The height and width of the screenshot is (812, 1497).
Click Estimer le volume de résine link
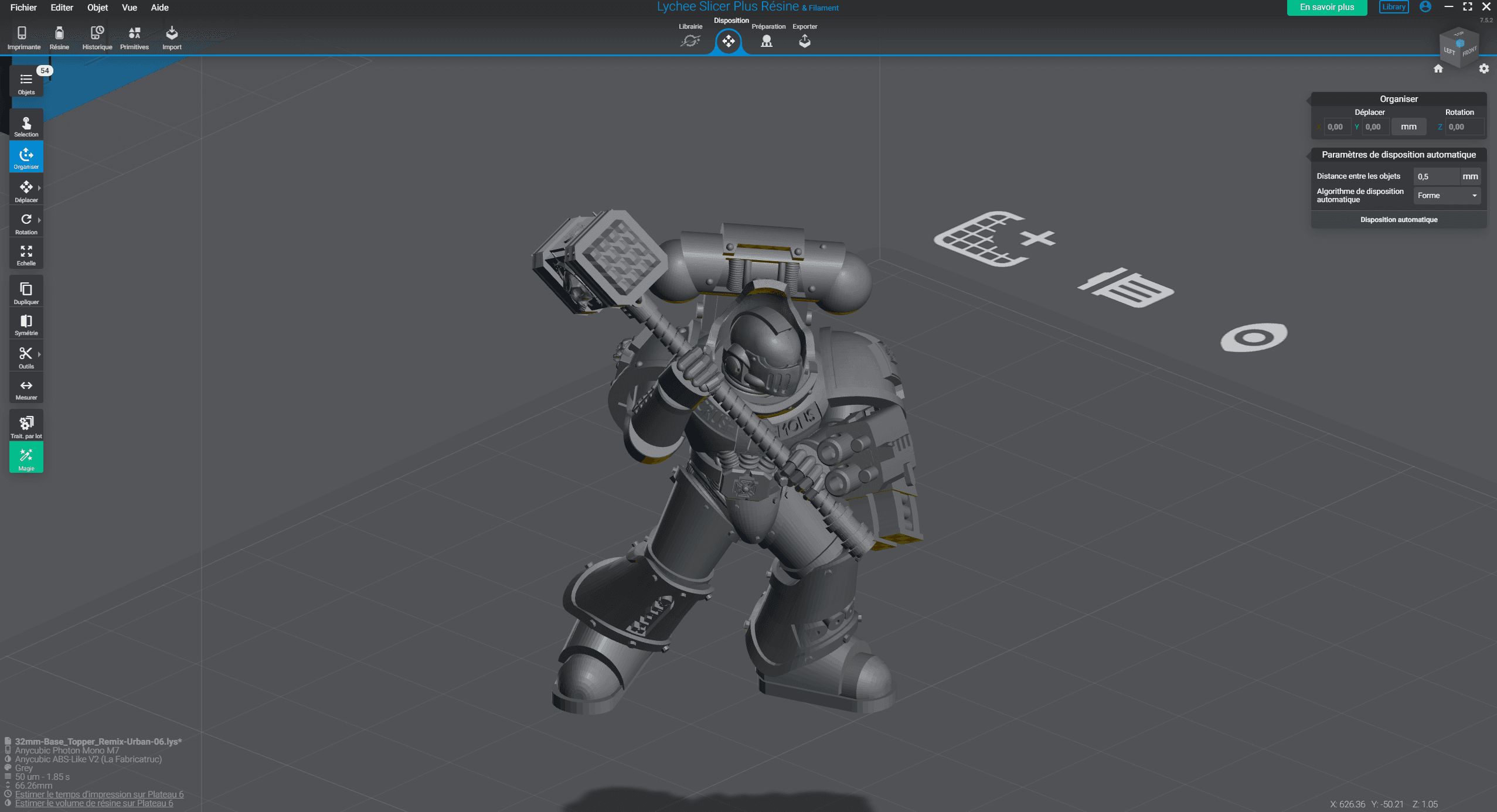(94, 803)
